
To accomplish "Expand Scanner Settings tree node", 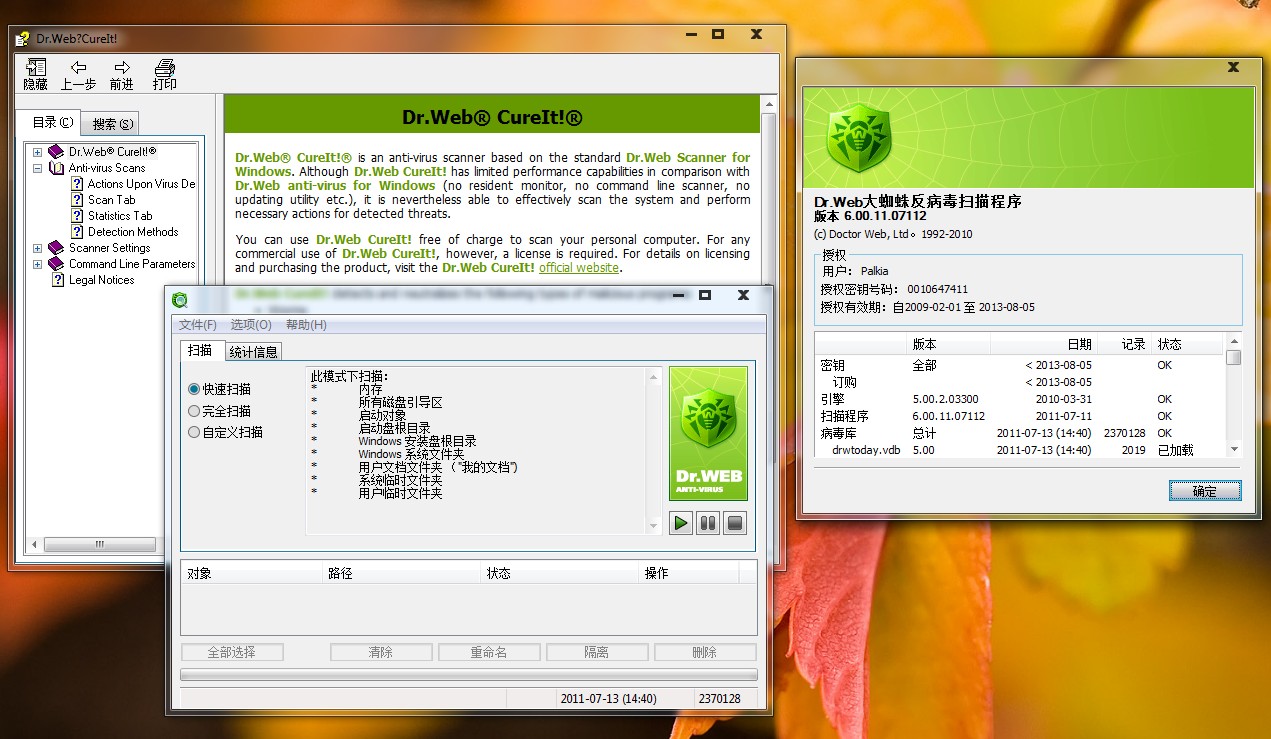I will pos(37,248).
